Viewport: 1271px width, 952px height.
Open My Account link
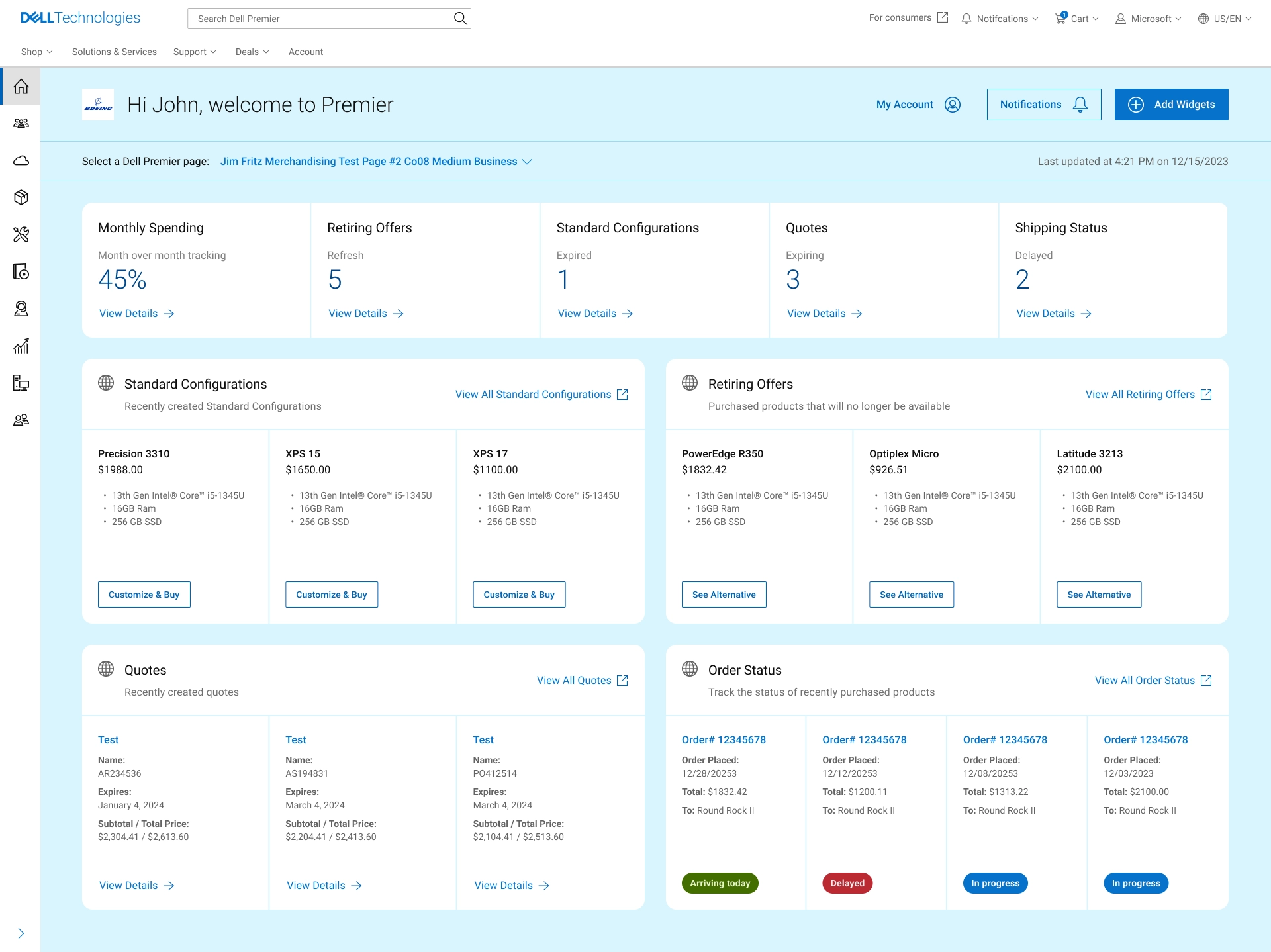918,105
